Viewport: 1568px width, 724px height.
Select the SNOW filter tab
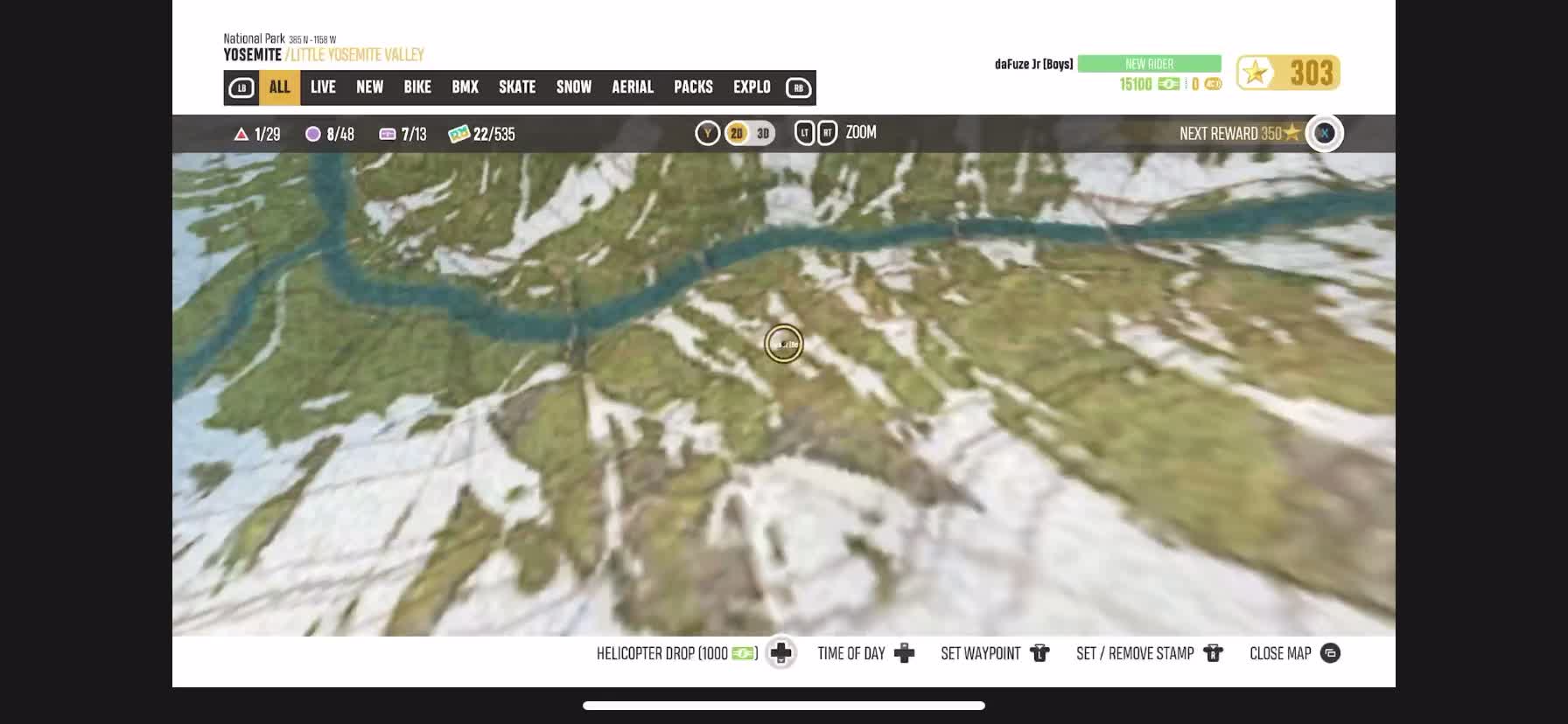point(574,87)
